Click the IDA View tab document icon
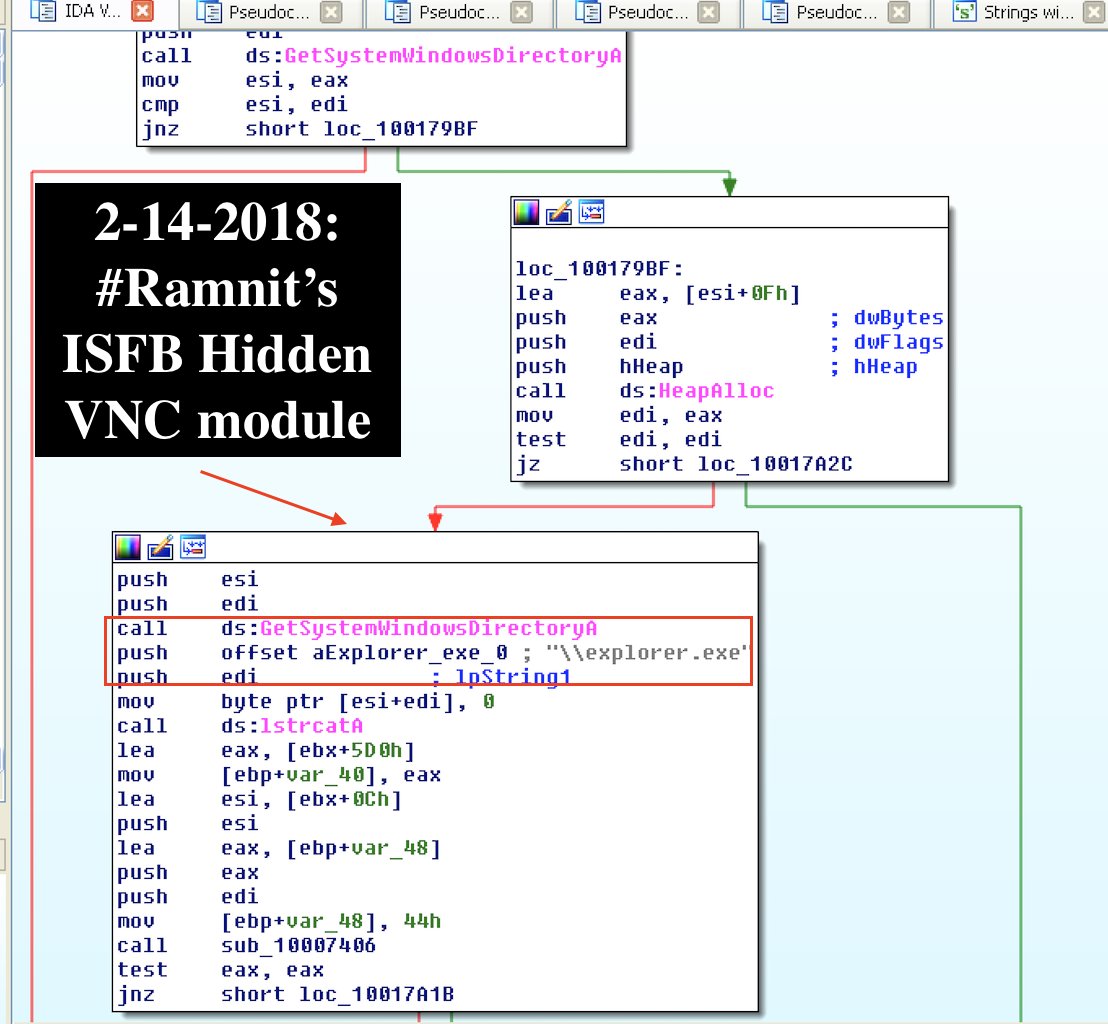The height and width of the screenshot is (1024, 1108). click(x=42, y=11)
